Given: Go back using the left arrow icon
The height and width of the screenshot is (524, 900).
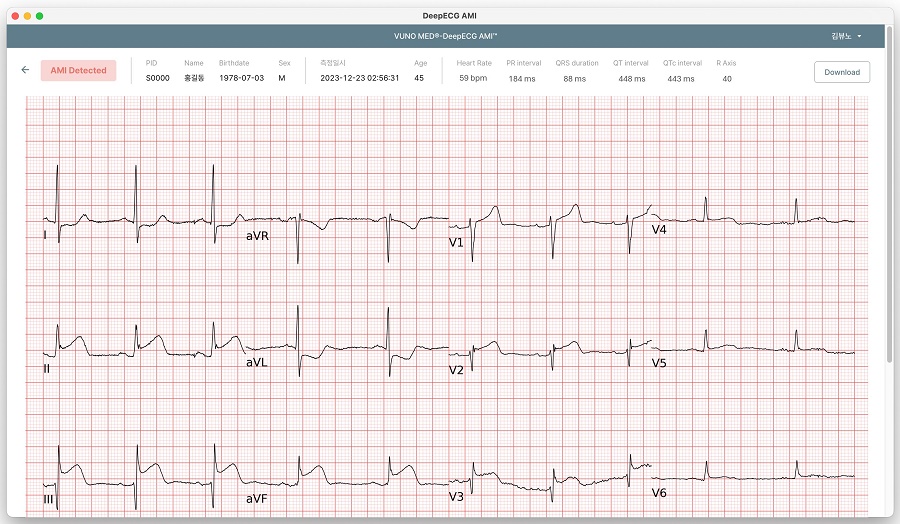Looking at the screenshot, I should [x=25, y=70].
